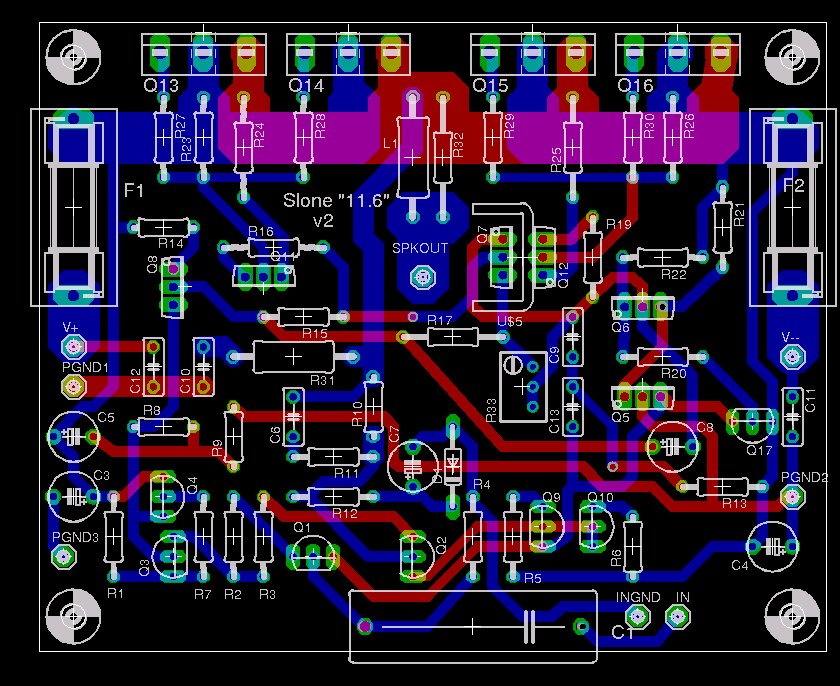Viewport: 840px width, 686px height.
Task: Select the Q13 transistor footprint
Action: point(204,54)
